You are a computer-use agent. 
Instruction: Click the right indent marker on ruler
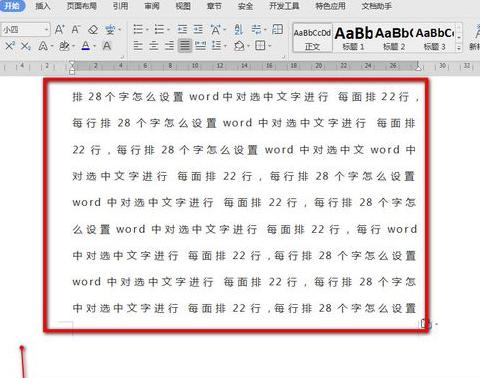pos(418,68)
